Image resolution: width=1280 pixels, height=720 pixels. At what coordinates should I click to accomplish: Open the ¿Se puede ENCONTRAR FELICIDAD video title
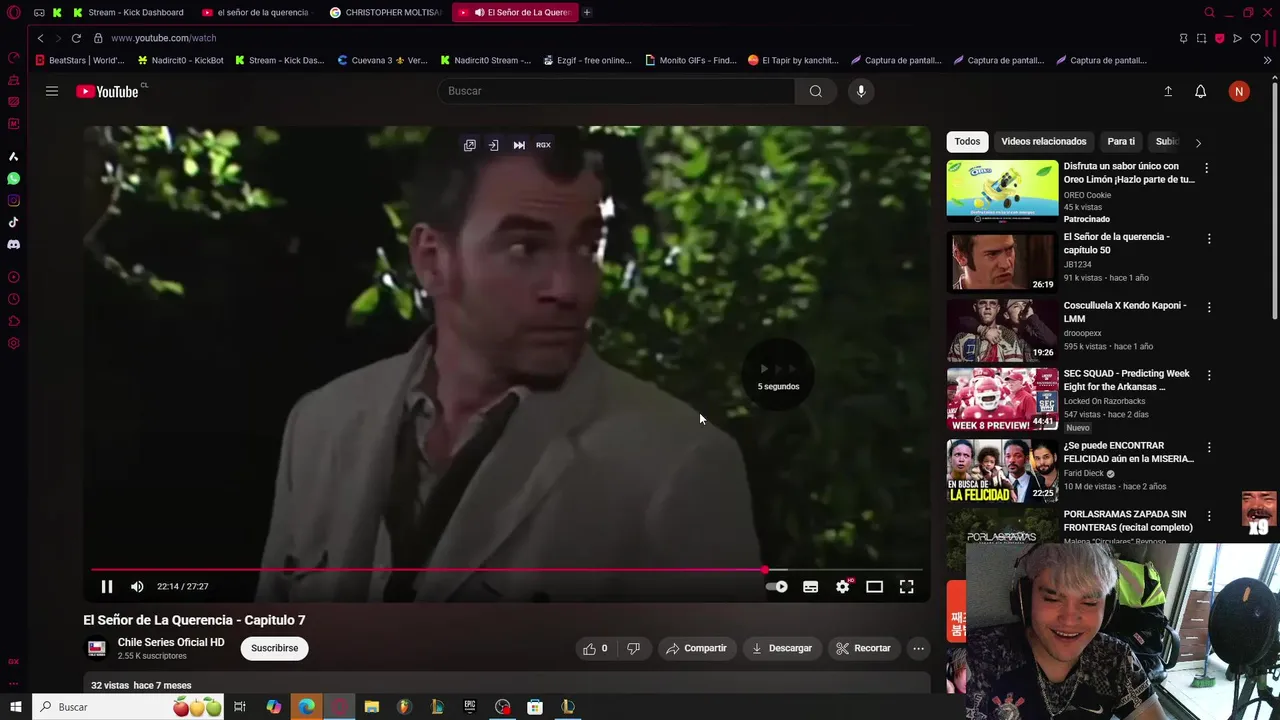coord(1129,452)
